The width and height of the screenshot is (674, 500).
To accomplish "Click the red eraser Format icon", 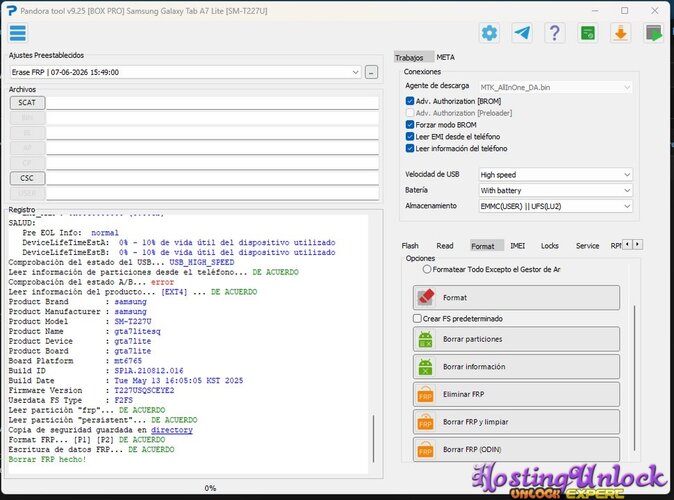I will click(x=426, y=298).
